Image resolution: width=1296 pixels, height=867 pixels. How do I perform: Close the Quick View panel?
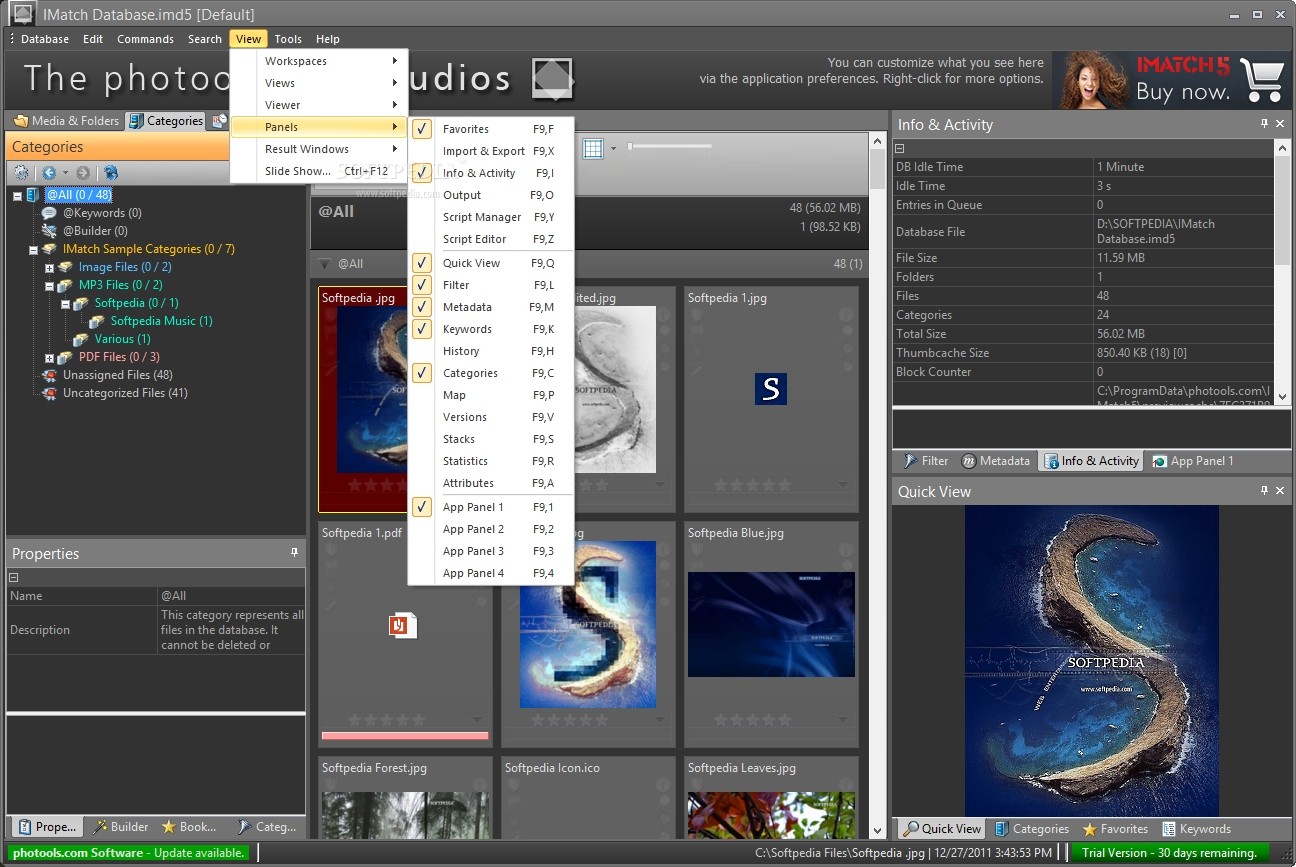tap(1280, 491)
